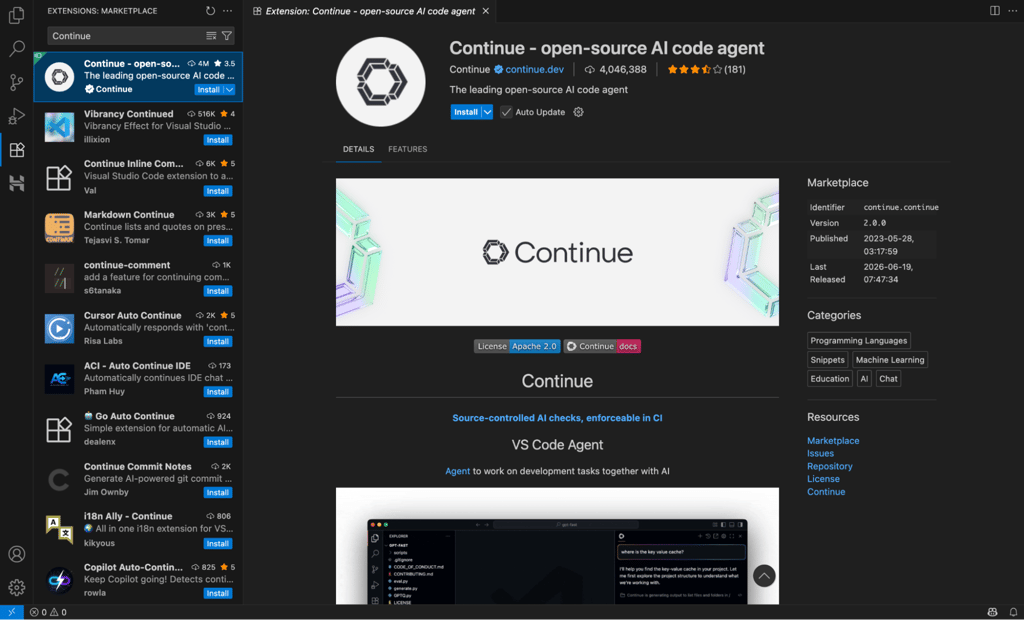Select the Vibrancy Continued extension icon
Screen dimensions: 1024x620
[59, 127]
